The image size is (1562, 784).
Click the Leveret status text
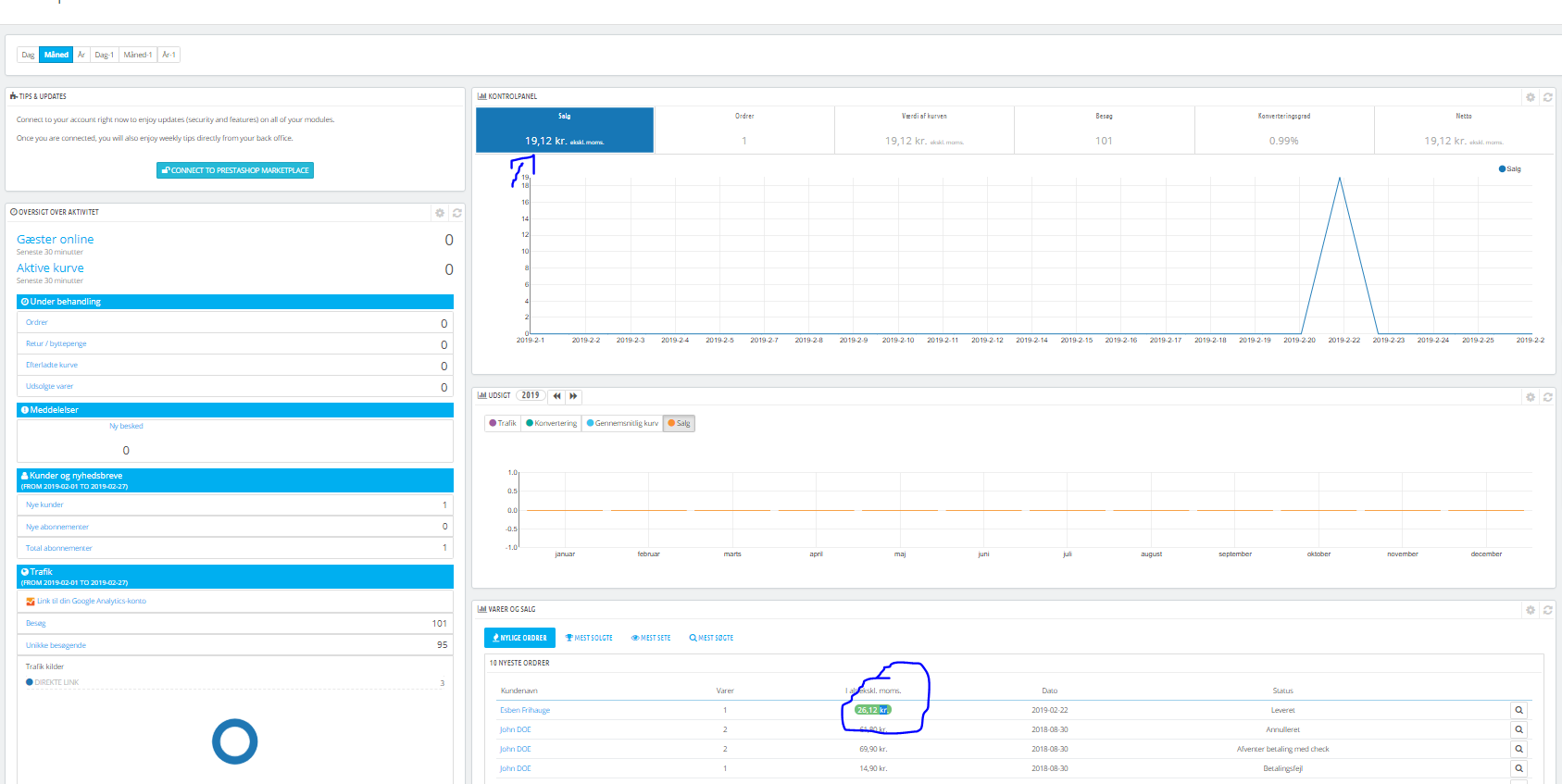(x=1283, y=710)
